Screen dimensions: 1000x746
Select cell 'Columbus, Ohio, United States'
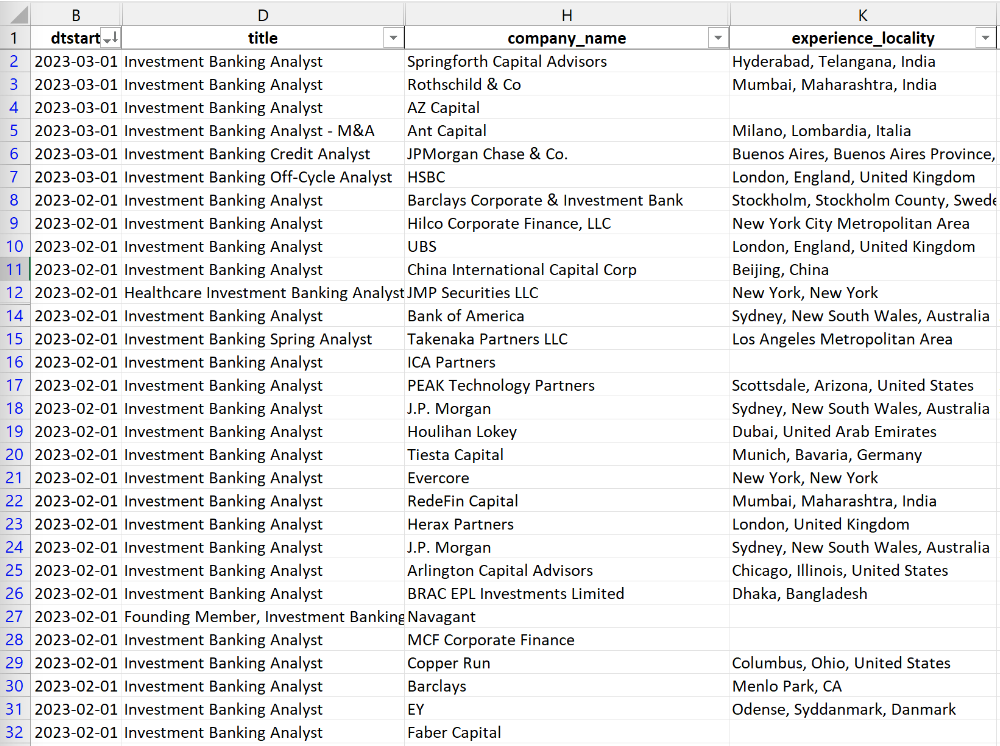pos(863,663)
